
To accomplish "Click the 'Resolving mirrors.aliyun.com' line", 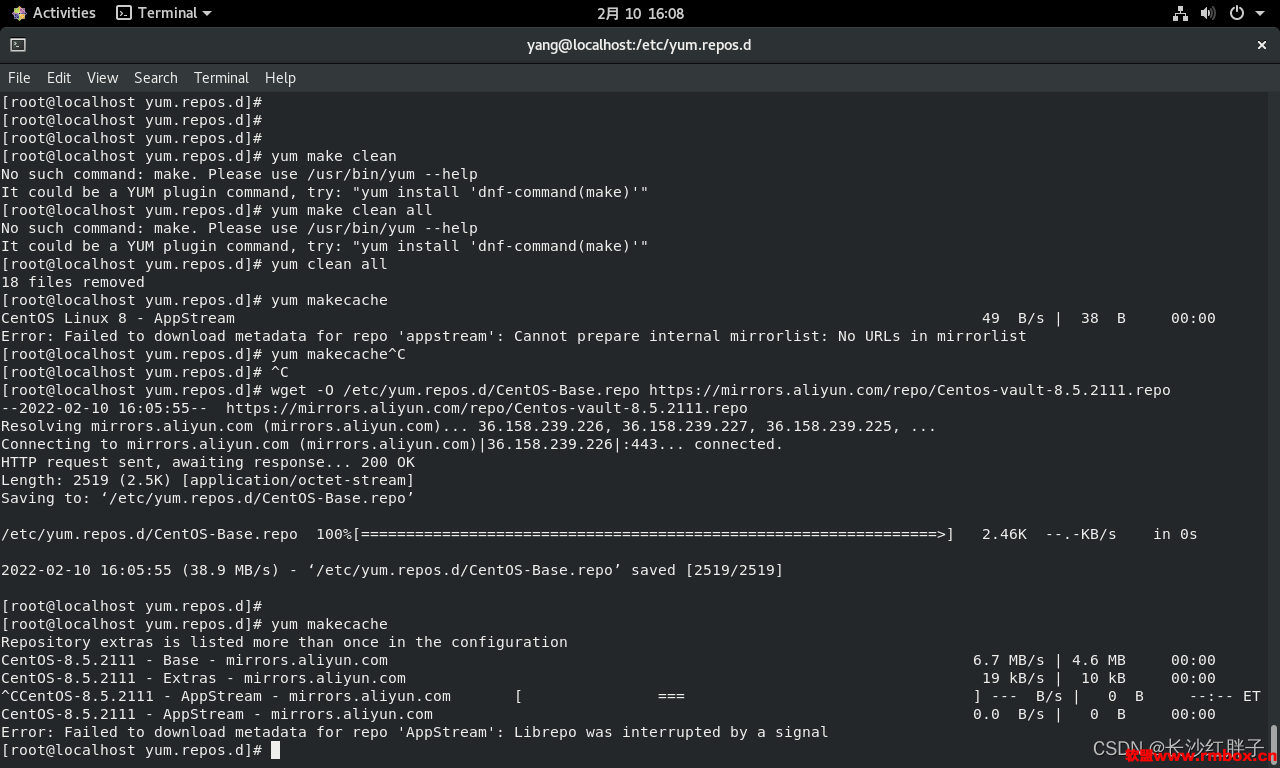I will coord(469,426).
